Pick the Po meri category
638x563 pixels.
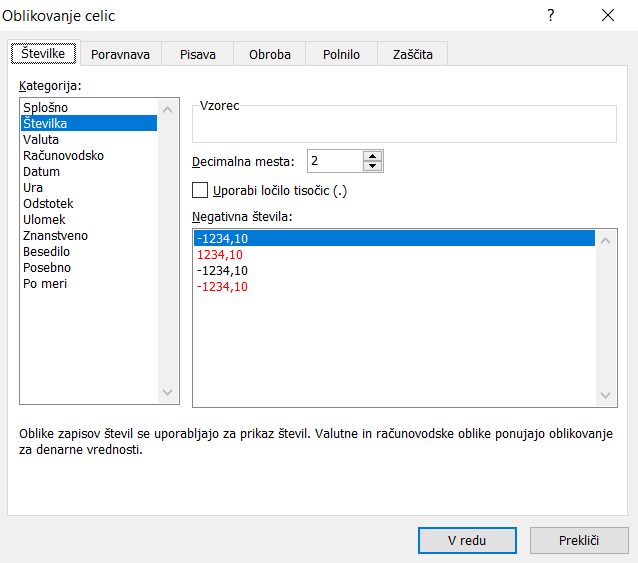coord(47,284)
